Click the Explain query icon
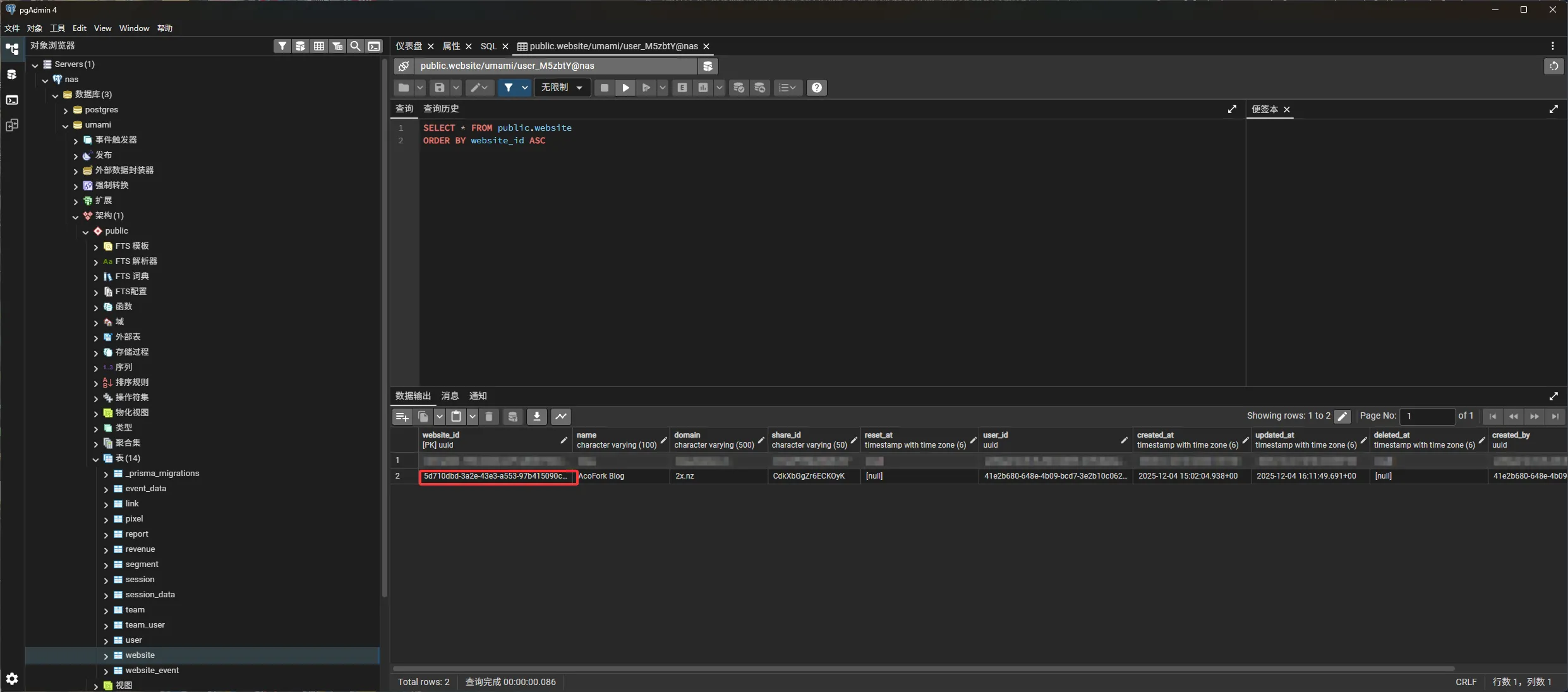Image resolution: width=1568 pixels, height=692 pixels. (682, 88)
